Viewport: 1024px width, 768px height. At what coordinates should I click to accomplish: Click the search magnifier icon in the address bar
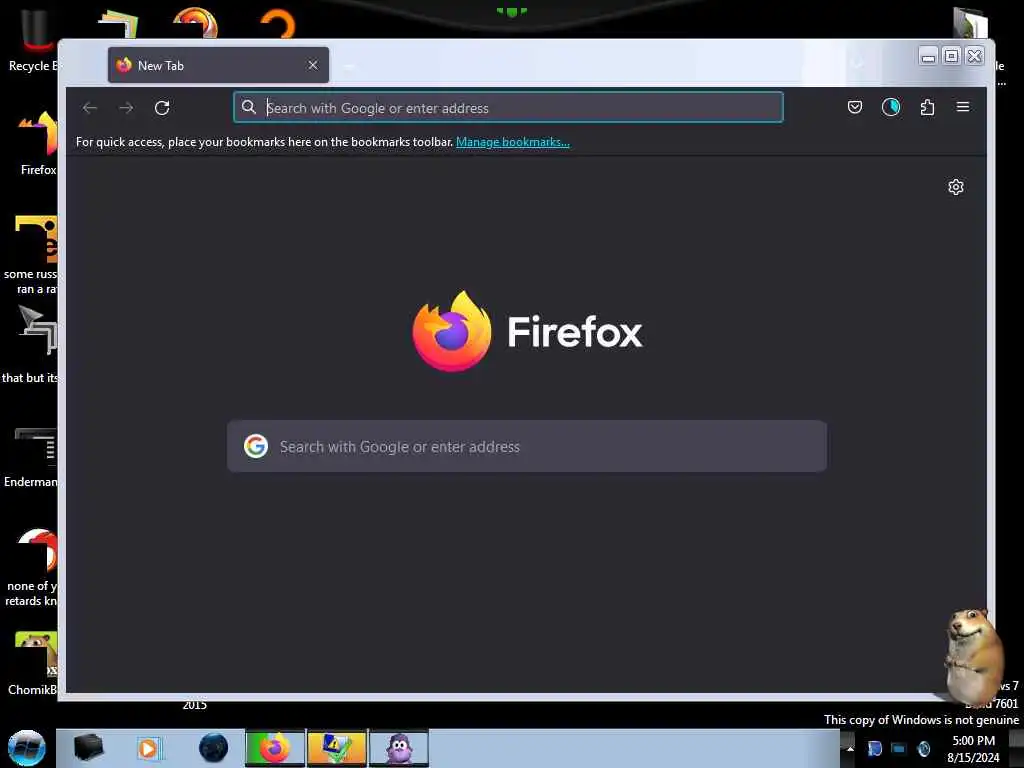249,107
